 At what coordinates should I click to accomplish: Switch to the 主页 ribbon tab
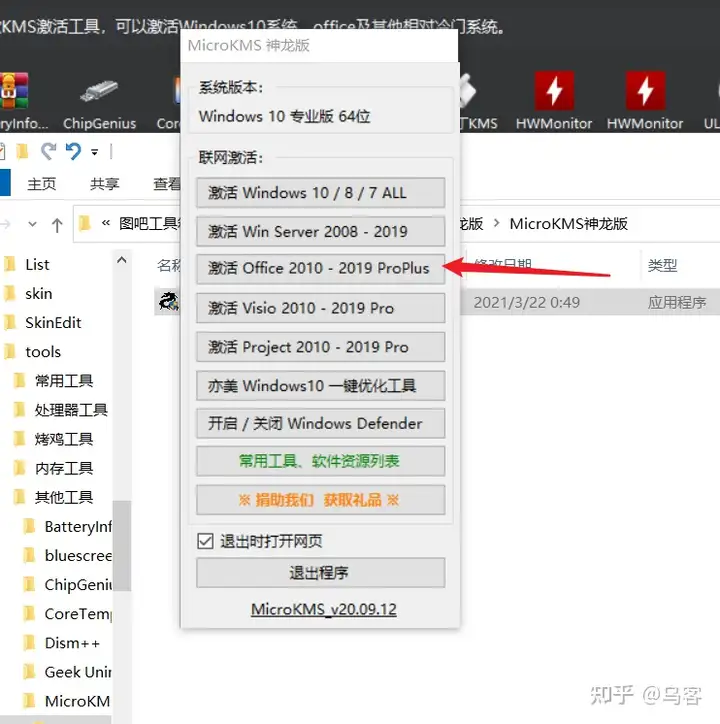tap(42, 184)
